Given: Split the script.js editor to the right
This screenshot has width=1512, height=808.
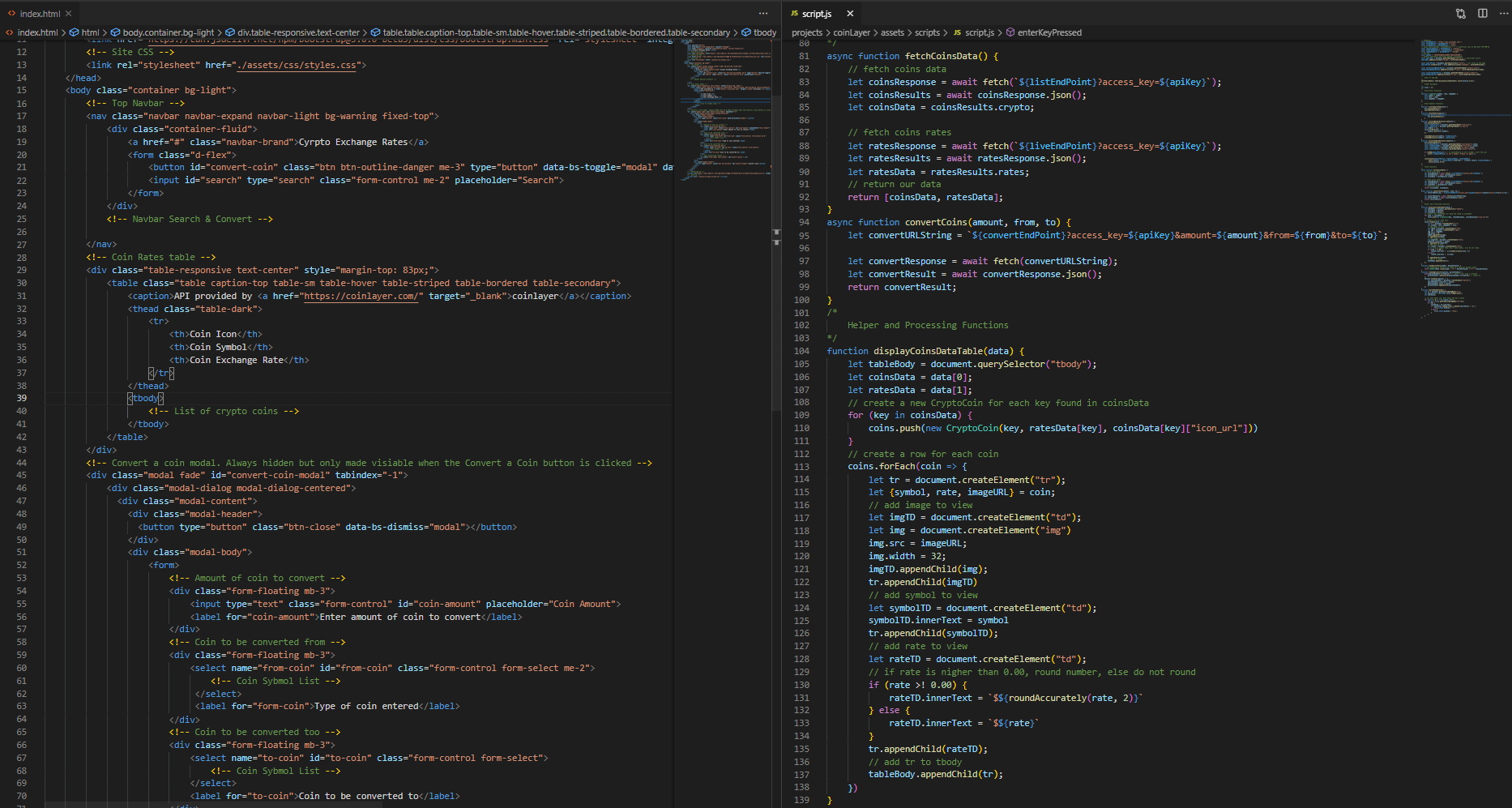Looking at the screenshot, I should pos(1482,14).
